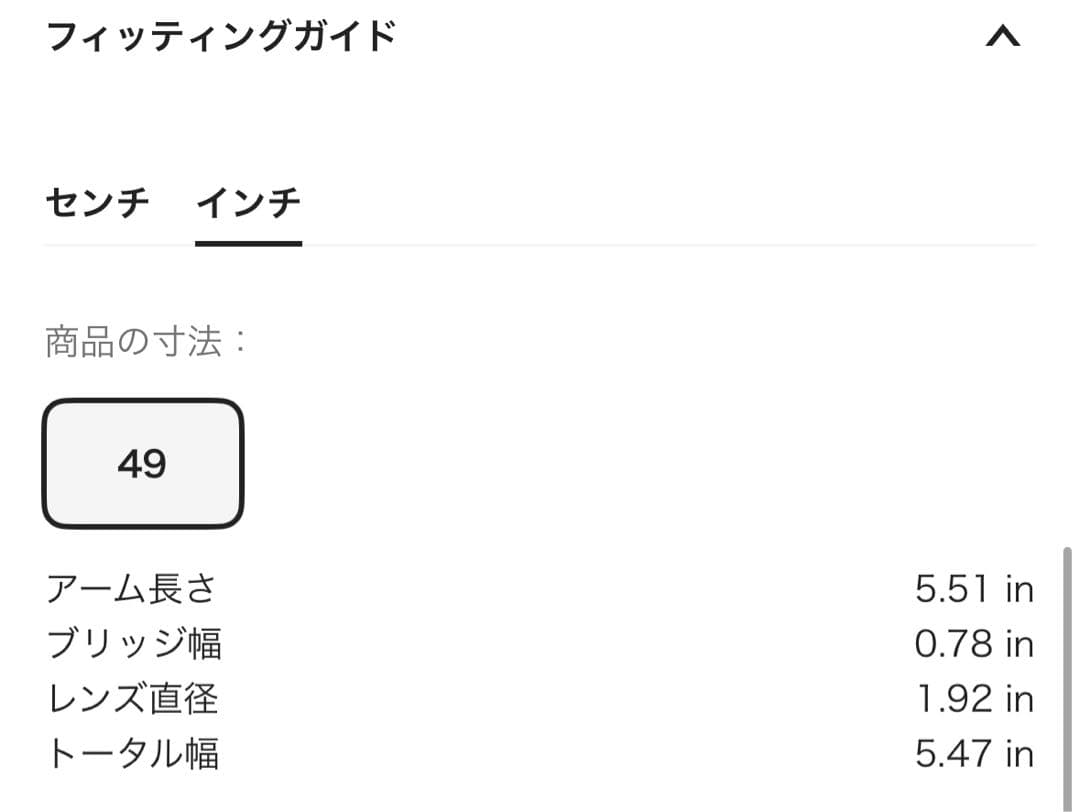Click the black underline beneath インチ

tap(248, 242)
